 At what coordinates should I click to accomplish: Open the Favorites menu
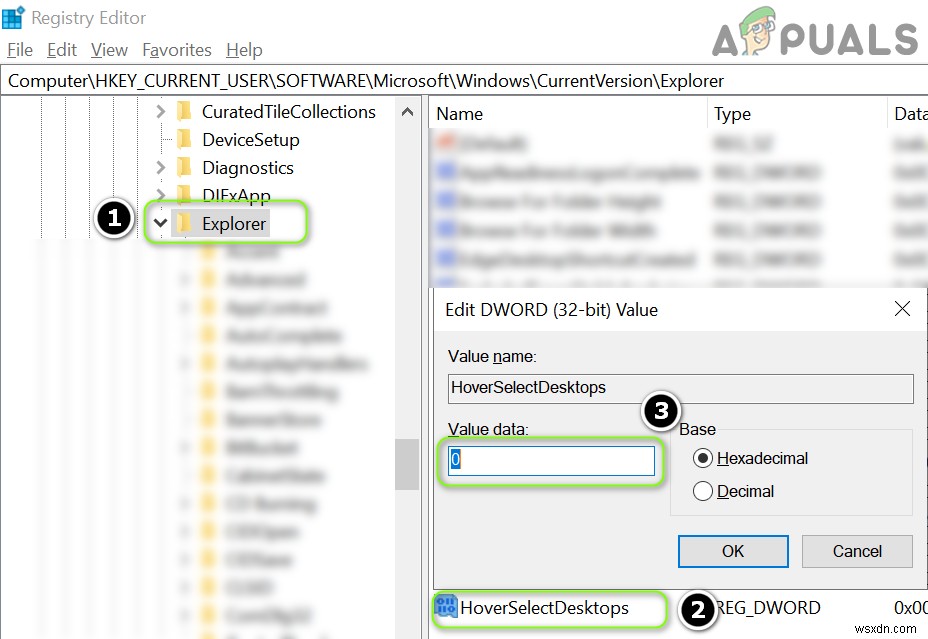coord(176,49)
